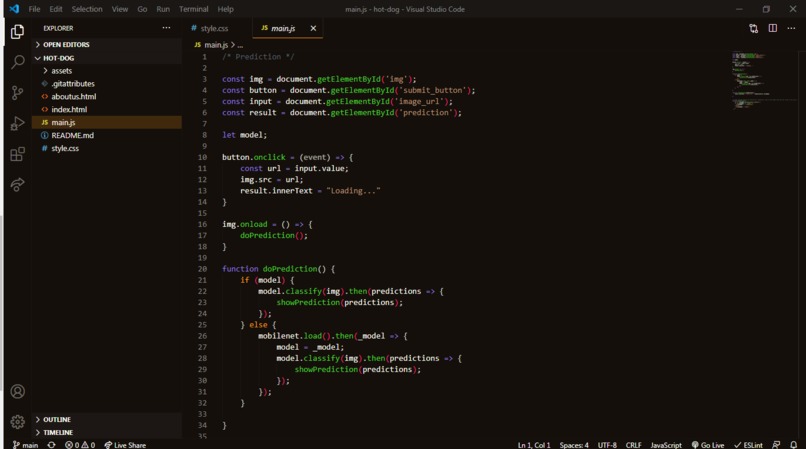Change the JavaScript language mode
Image resolution: width=806 pixels, height=449 pixels.
(x=666, y=445)
